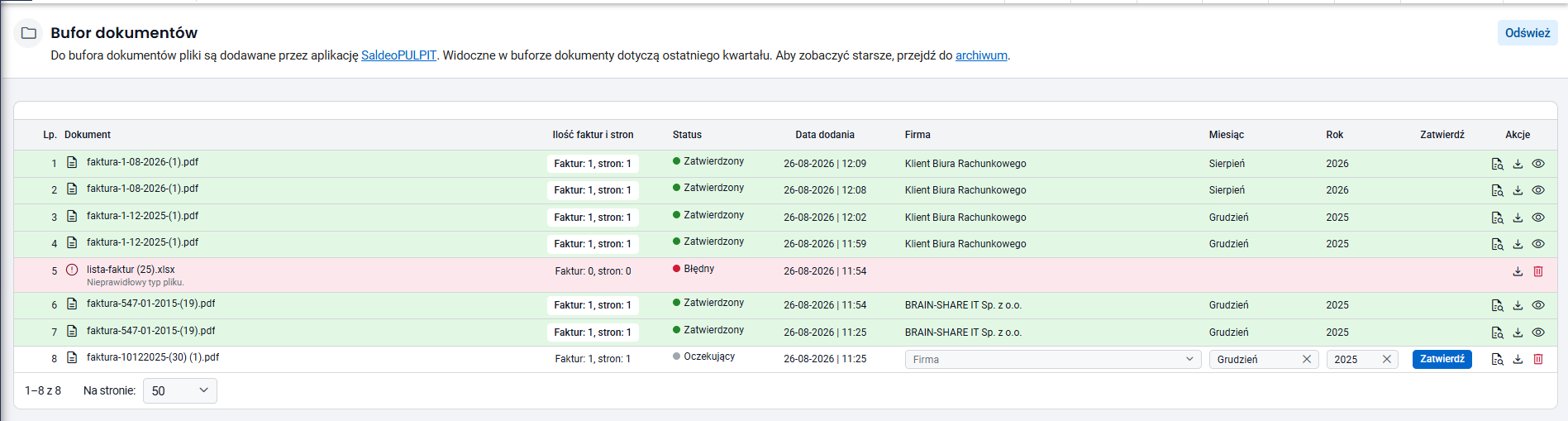Image resolution: width=1568 pixels, height=421 pixels.
Task: Click 'BRAIN-SHARE IT Sp. z o.o.' in row 6 (11:54)
Action: point(963,305)
